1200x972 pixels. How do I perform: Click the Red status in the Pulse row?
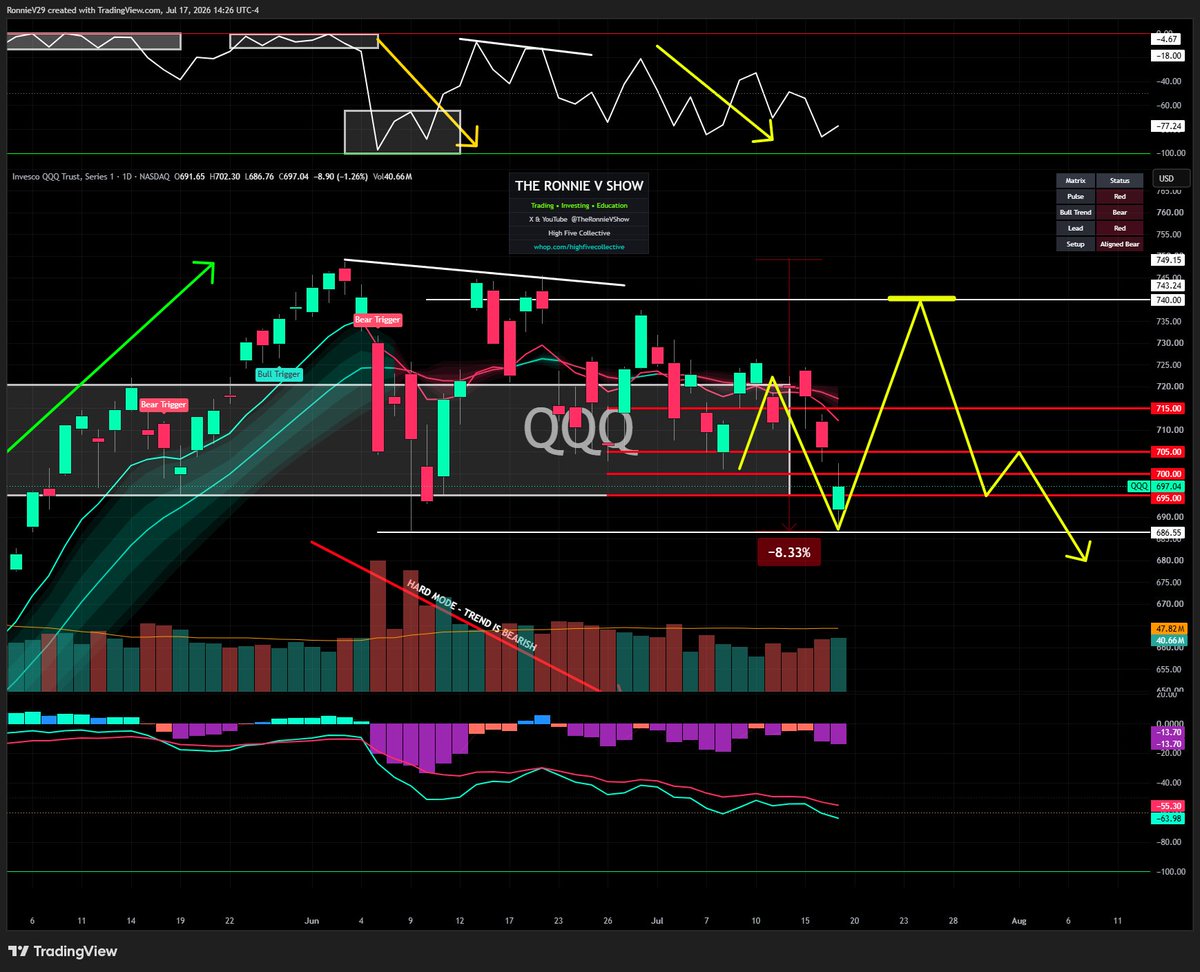[1118, 197]
